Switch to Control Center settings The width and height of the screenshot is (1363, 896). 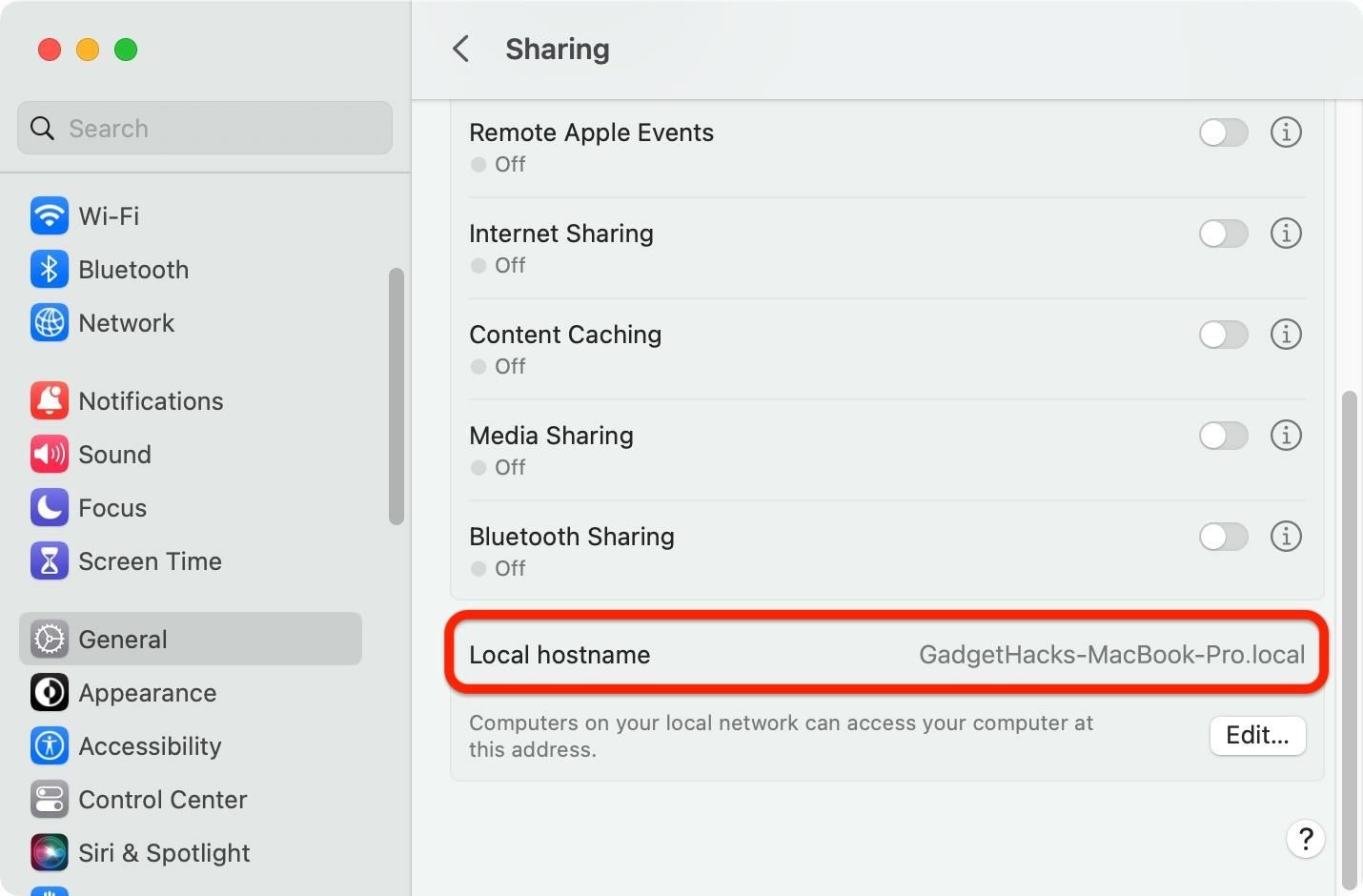pos(49,800)
